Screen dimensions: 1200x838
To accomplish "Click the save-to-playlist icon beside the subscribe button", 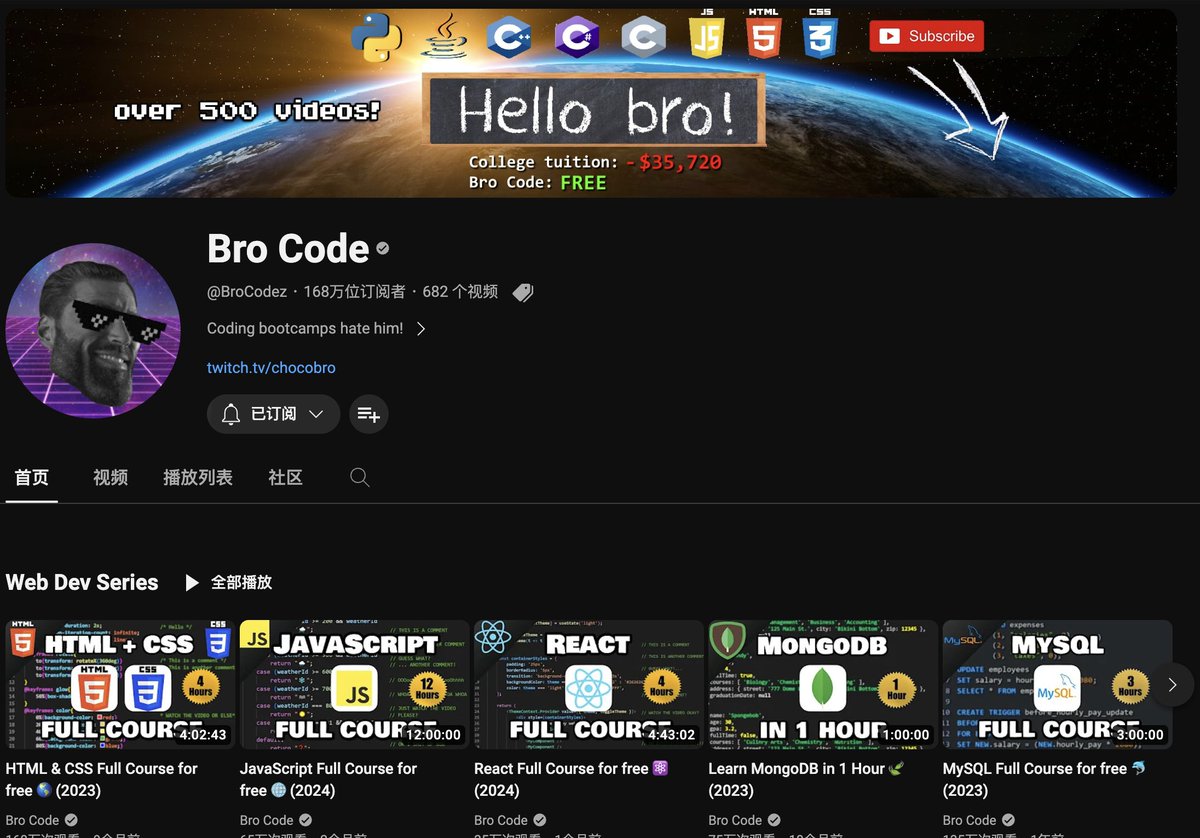I will pos(368,413).
